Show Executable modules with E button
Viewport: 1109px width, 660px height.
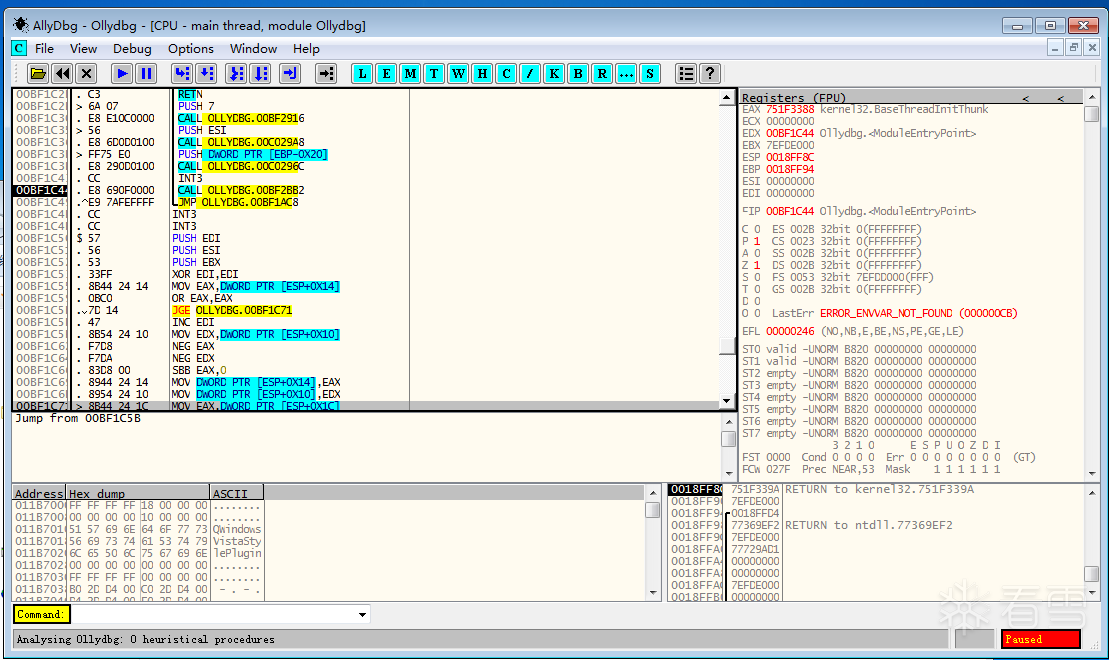click(386, 74)
